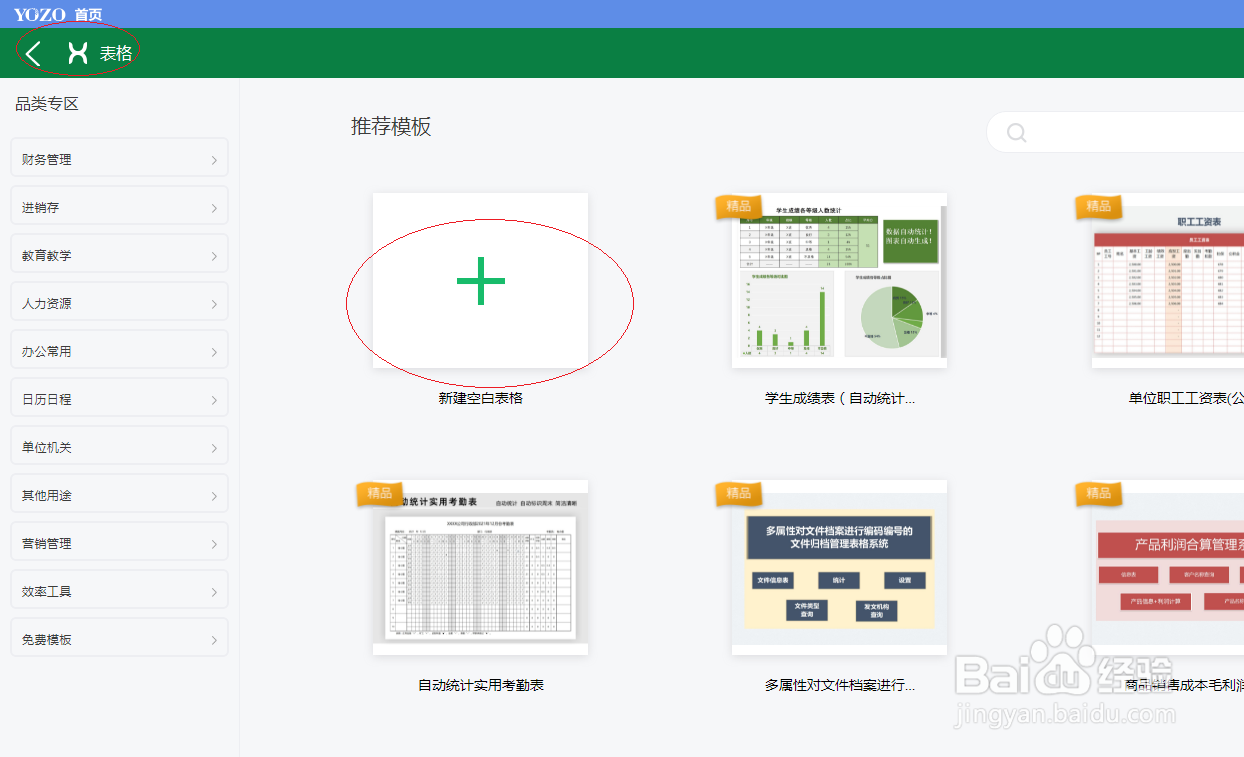The height and width of the screenshot is (757, 1244).
Task: Click the search magnifier icon
Action: coord(1017,133)
